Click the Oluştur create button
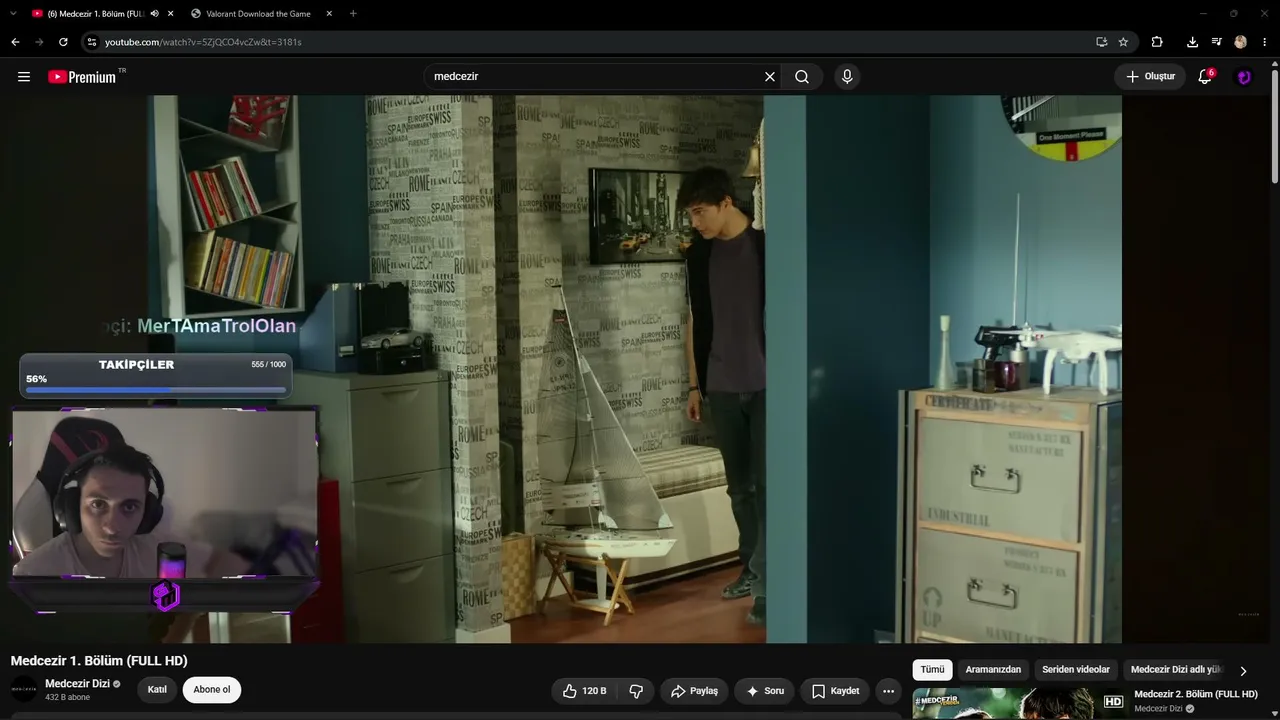The height and width of the screenshot is (720, 1280). 1150,77
